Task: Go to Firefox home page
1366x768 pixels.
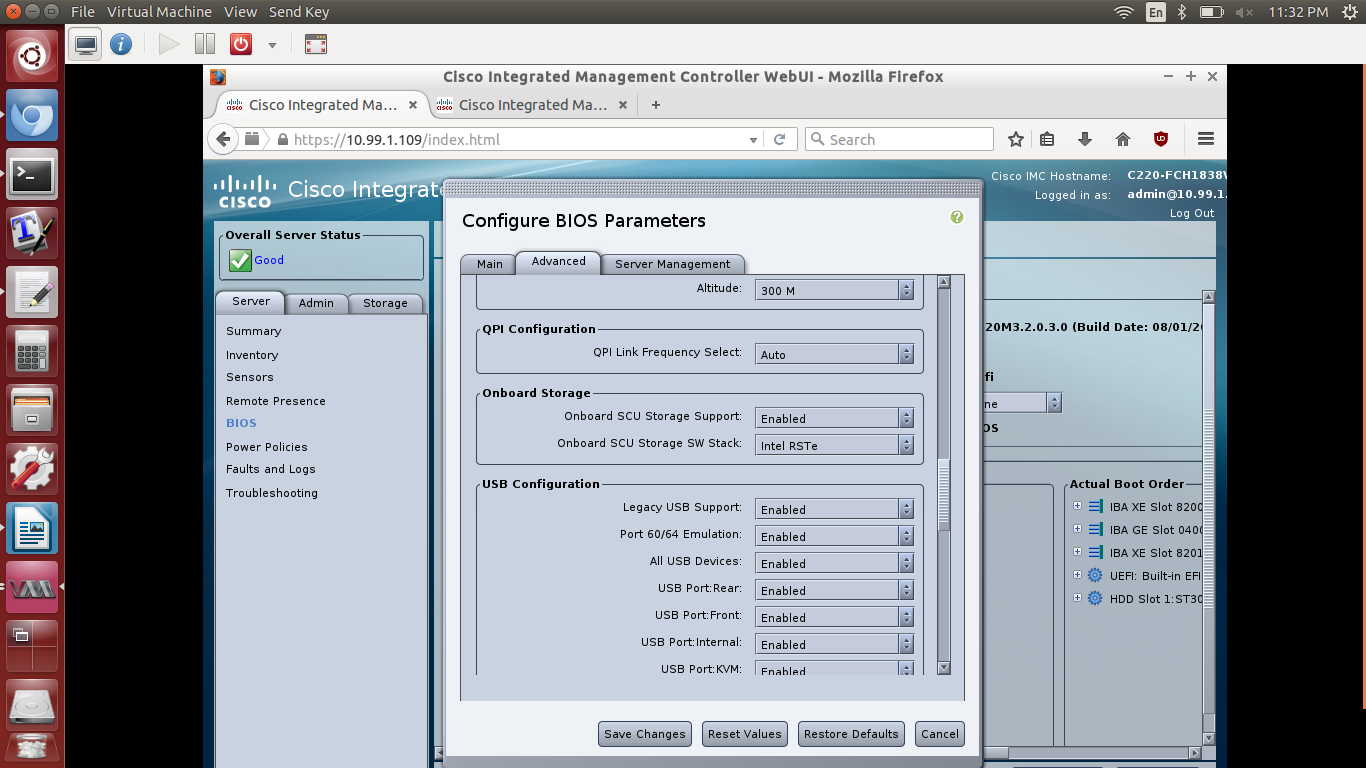Action: tap(1122, 139)
